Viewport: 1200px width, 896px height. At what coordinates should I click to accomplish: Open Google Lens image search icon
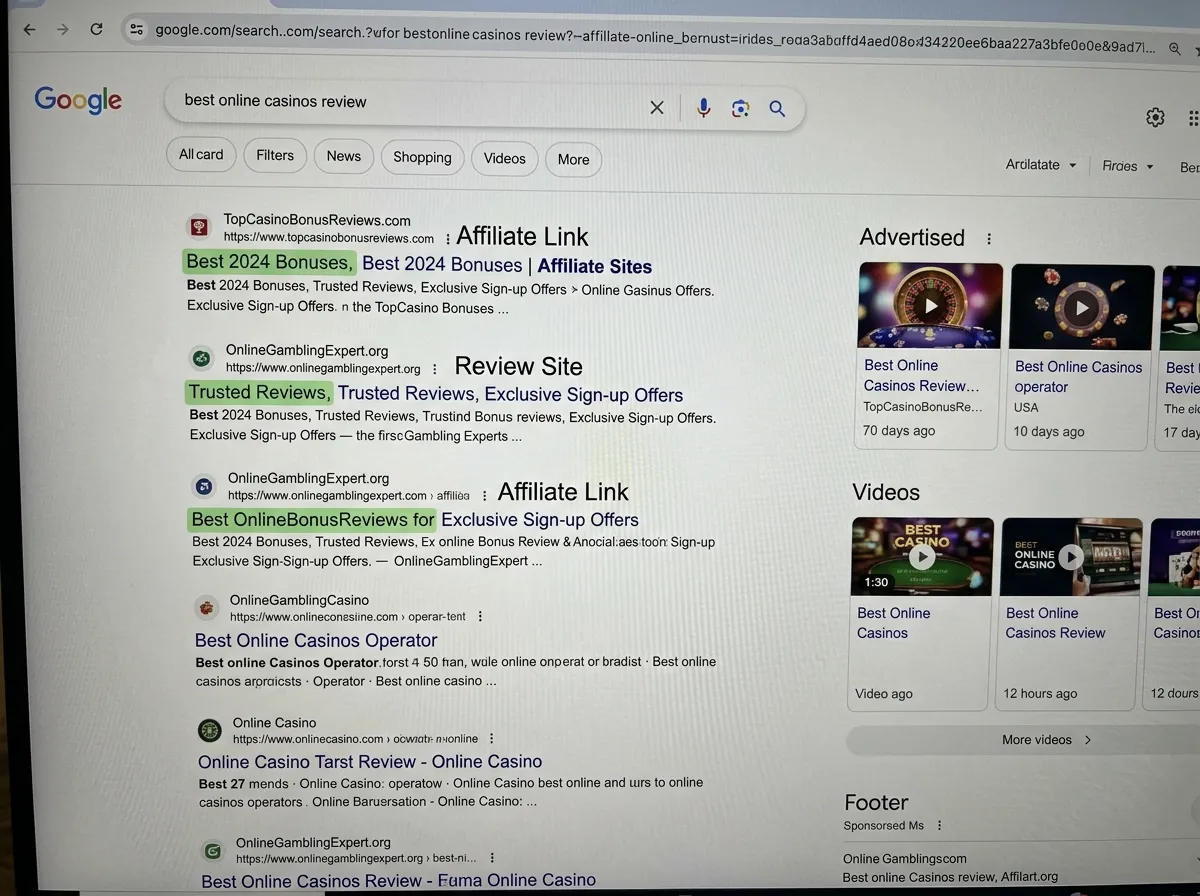point(740,109)
